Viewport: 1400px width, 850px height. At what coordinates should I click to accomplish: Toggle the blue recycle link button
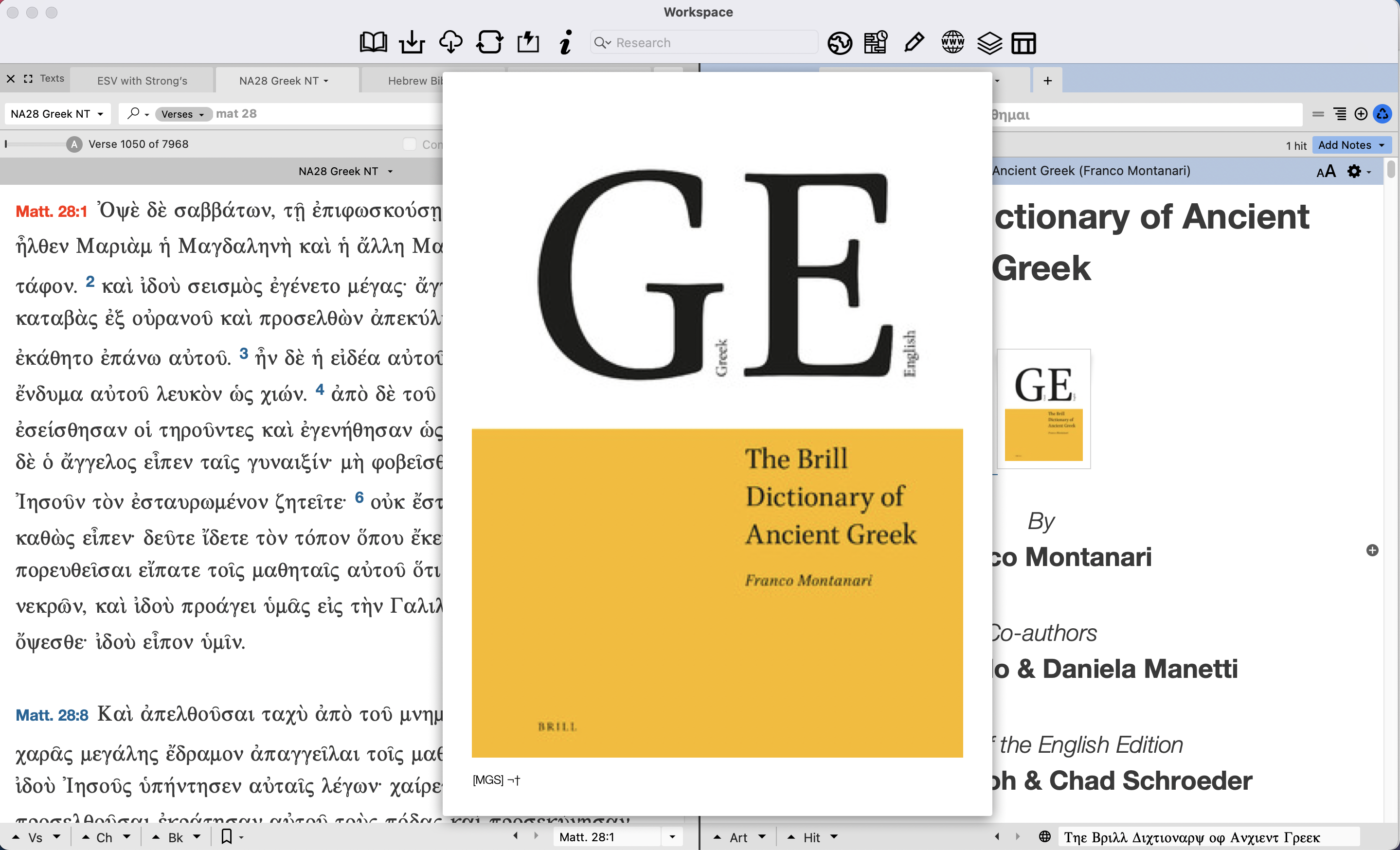click(x=1382, y=114)
